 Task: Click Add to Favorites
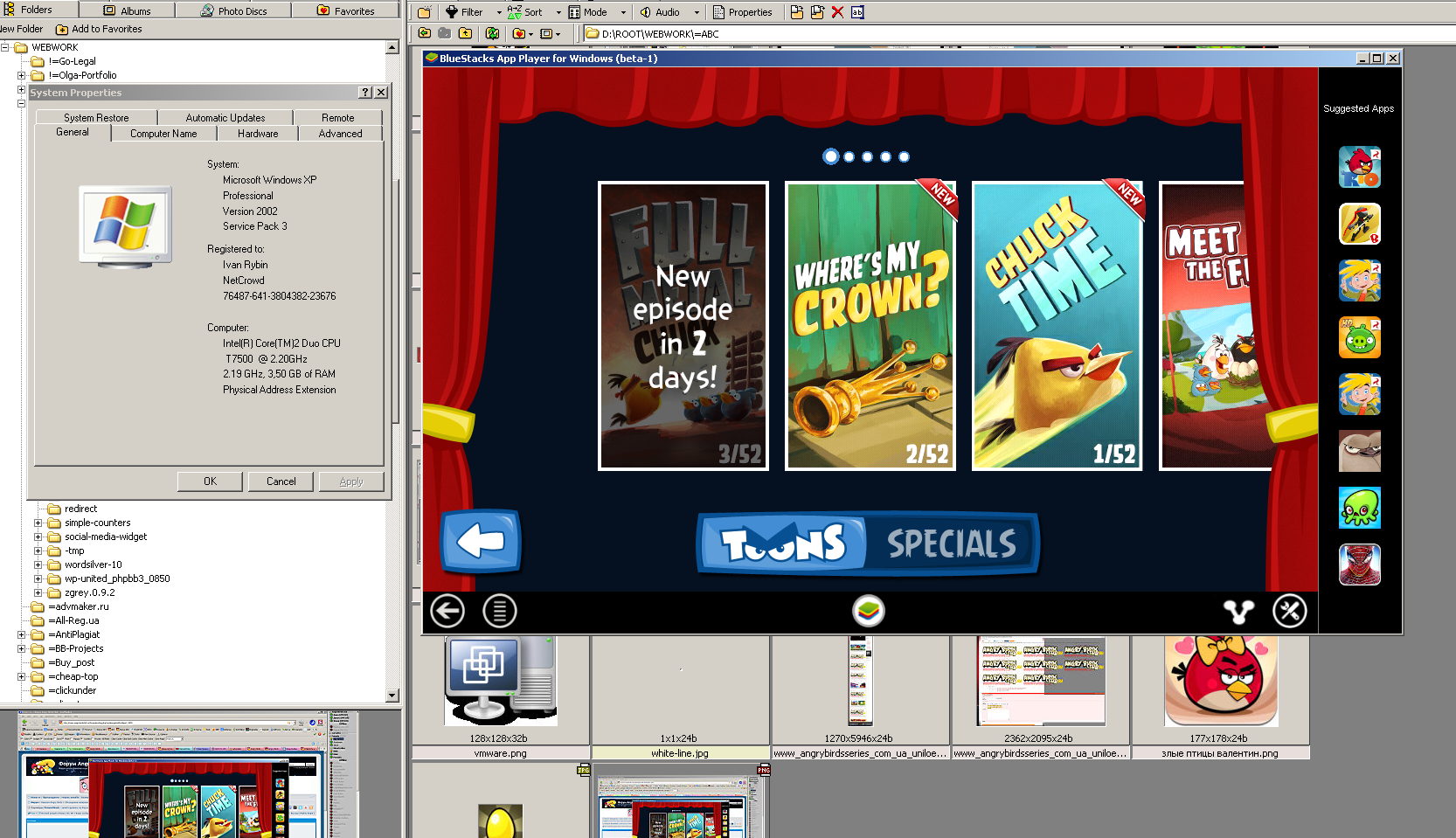[99, 29]
